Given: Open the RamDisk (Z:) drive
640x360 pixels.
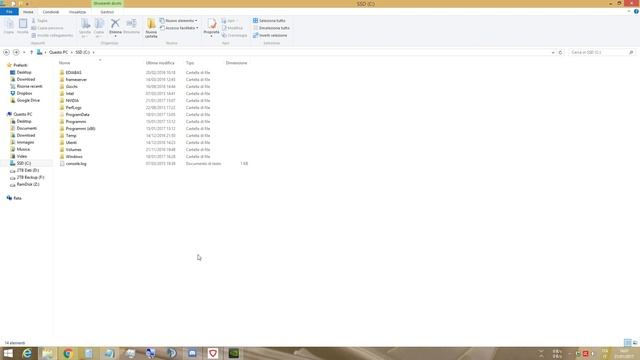Looking at the screenshot, I should (28, 184).
